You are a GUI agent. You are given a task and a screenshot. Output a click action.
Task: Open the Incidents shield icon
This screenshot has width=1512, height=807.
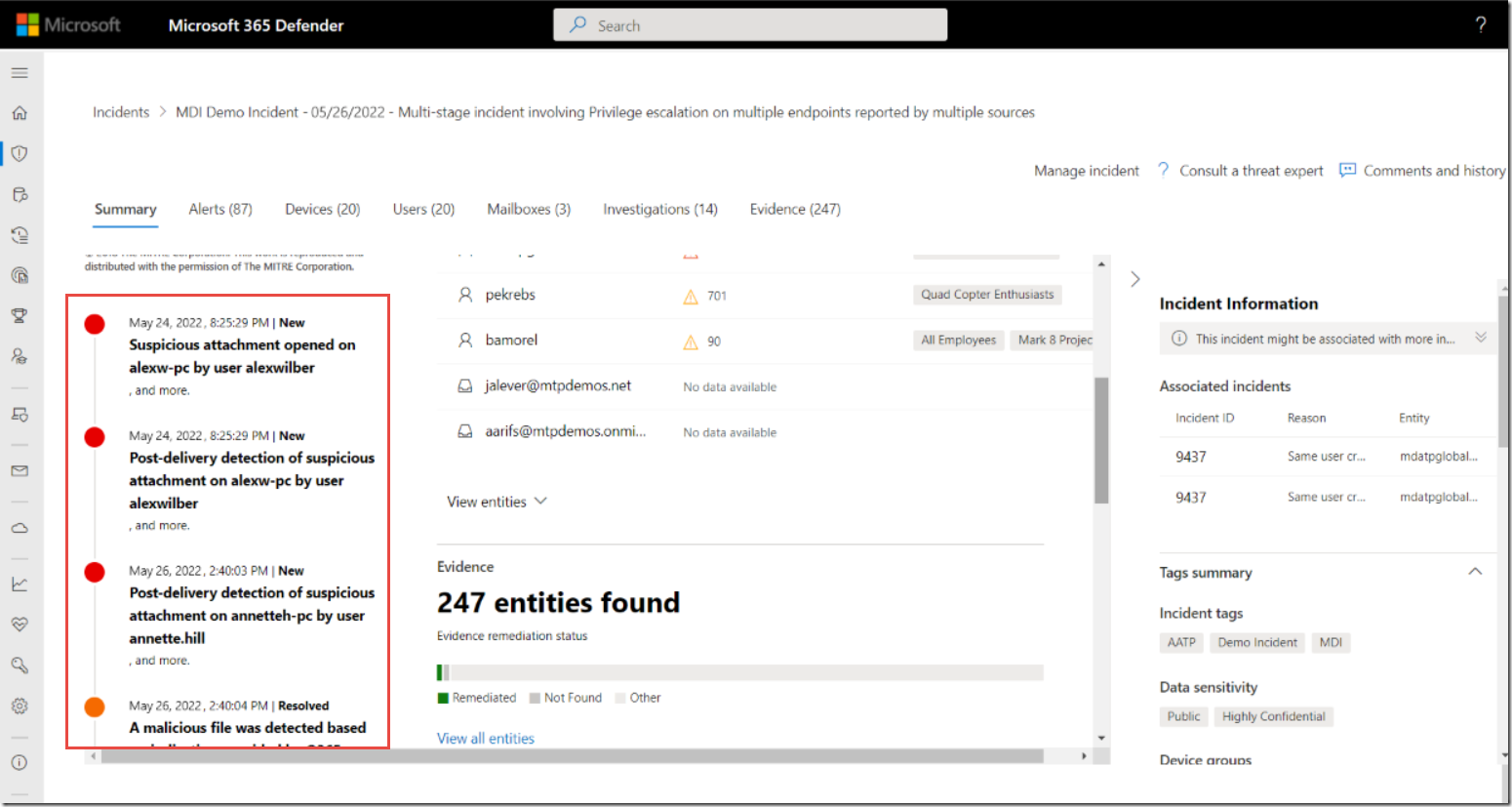click(20, 153)
